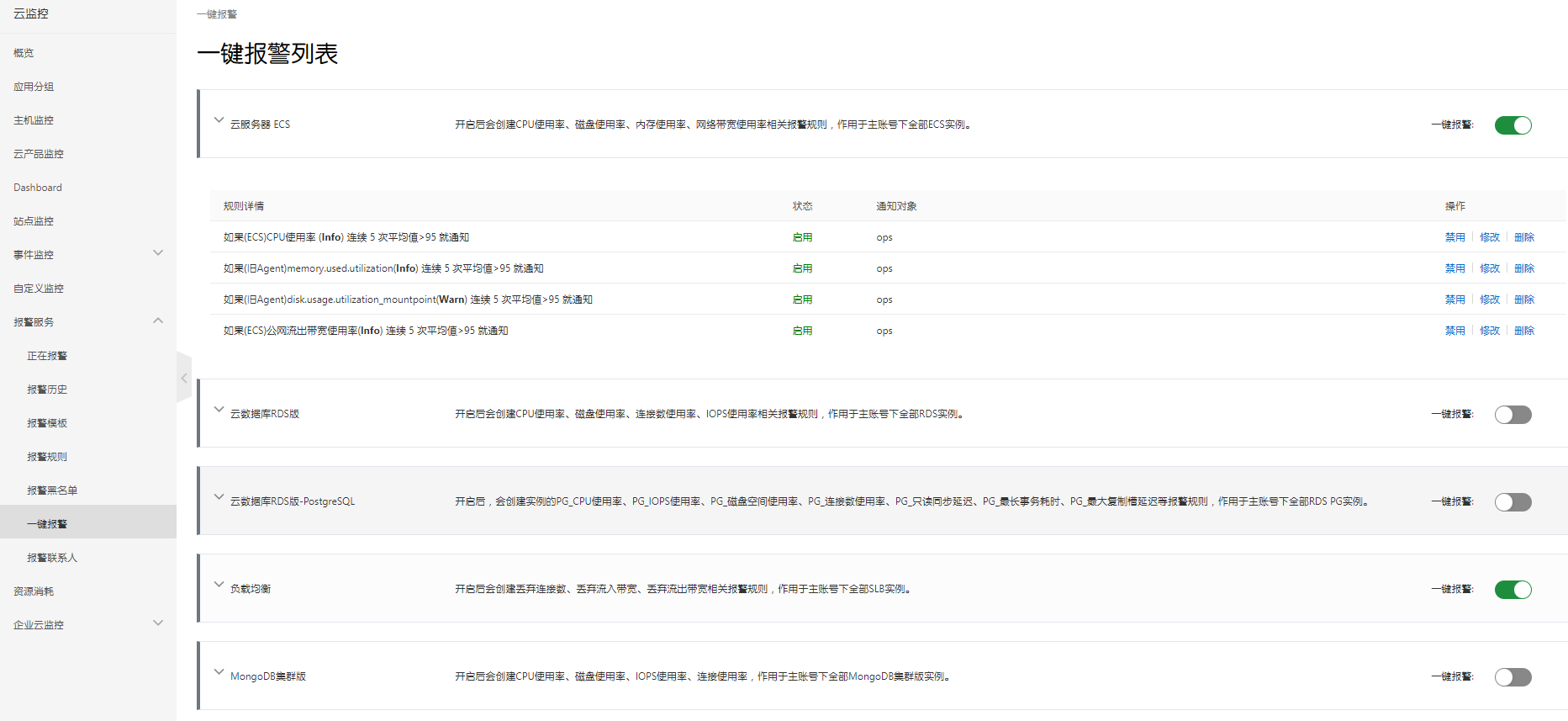
Task: Click 修改 for the memory.used.utilization rule
Action: pyautogui.click(x=1489, y=268)
